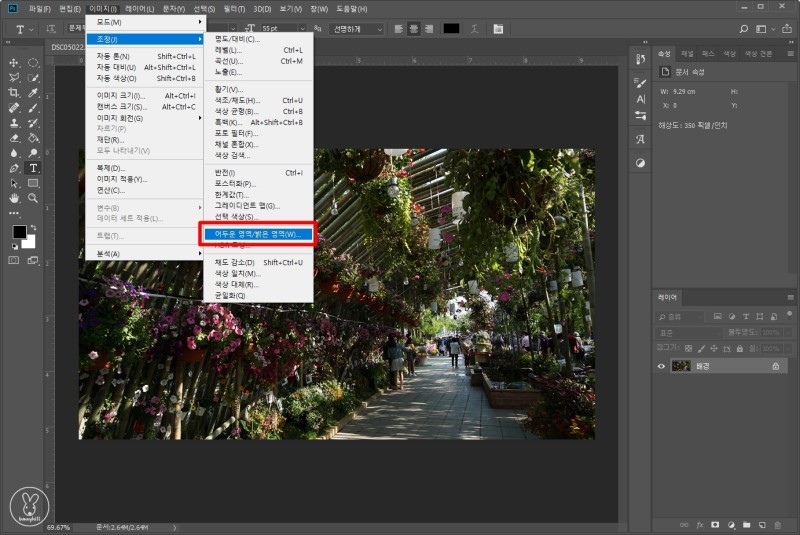
Task: Activate the Zoom magnifier tool
Action: [x=33, y=198]
